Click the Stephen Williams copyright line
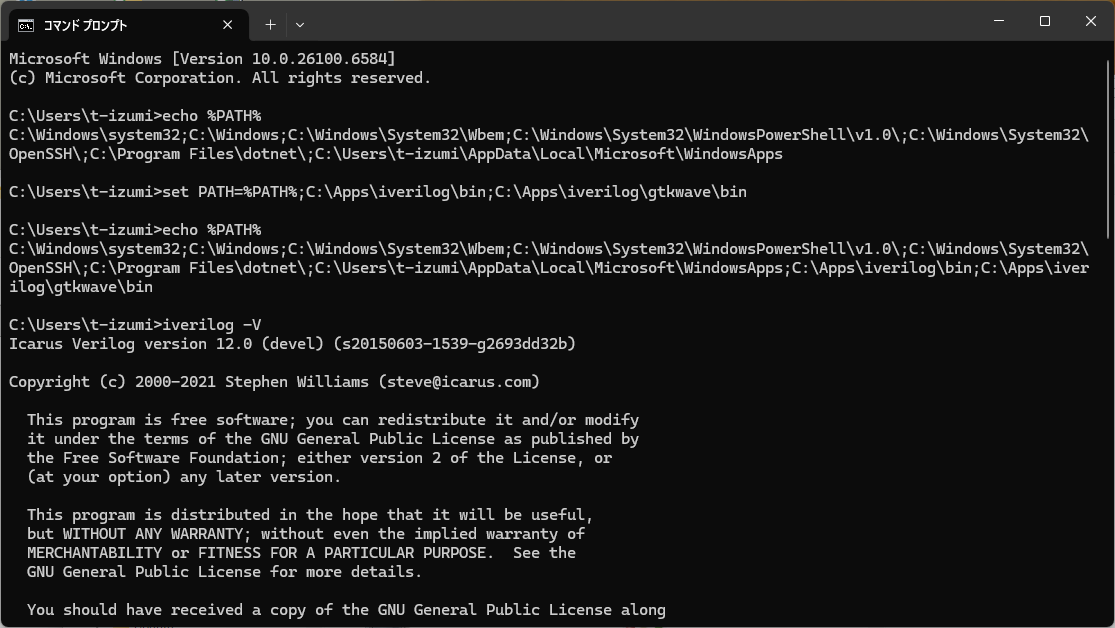 click(274, 382)
